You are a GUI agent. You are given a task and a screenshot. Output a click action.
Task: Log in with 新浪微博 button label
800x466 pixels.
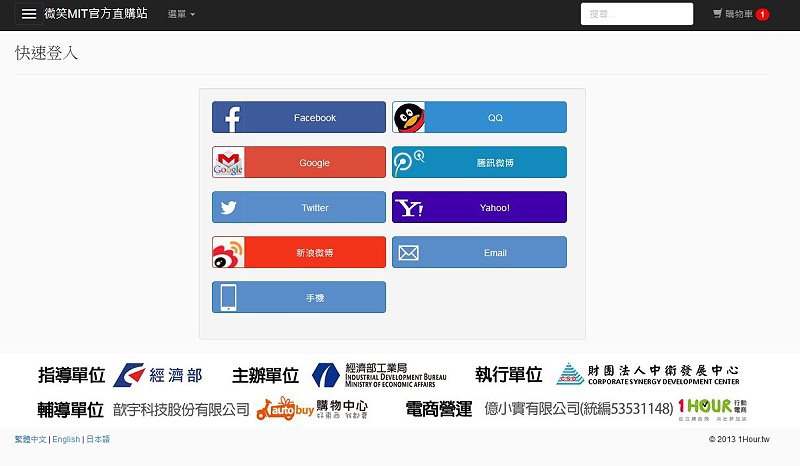point(315,253)
